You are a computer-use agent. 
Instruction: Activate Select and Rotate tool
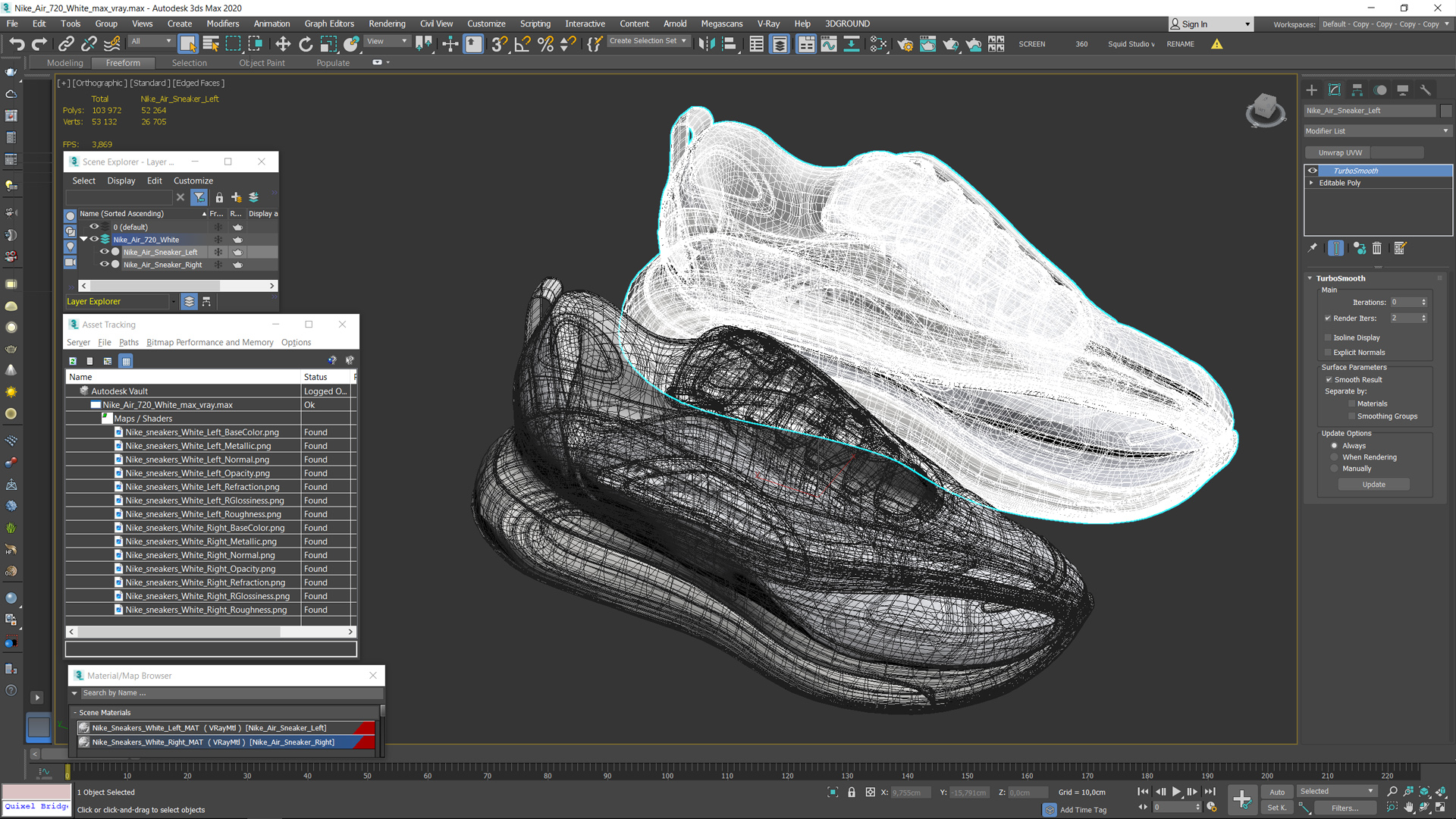(306, 44)
